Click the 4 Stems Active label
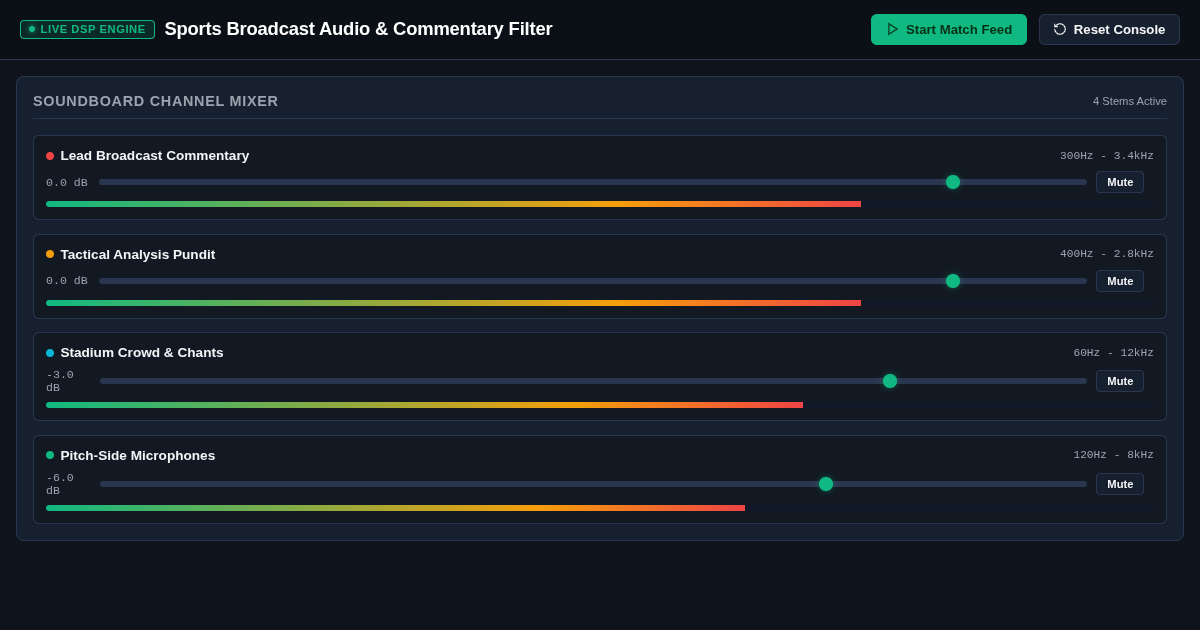 tap(1130, 101)
